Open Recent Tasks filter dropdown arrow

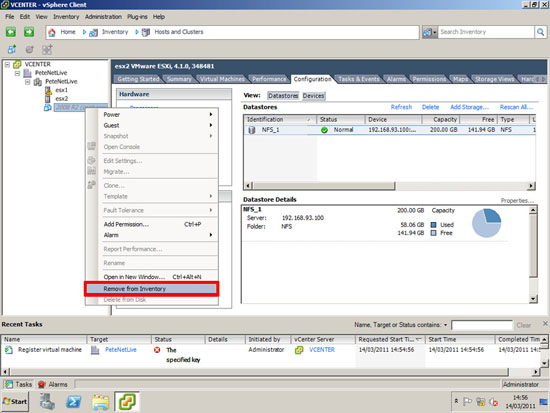click(445, 325)
